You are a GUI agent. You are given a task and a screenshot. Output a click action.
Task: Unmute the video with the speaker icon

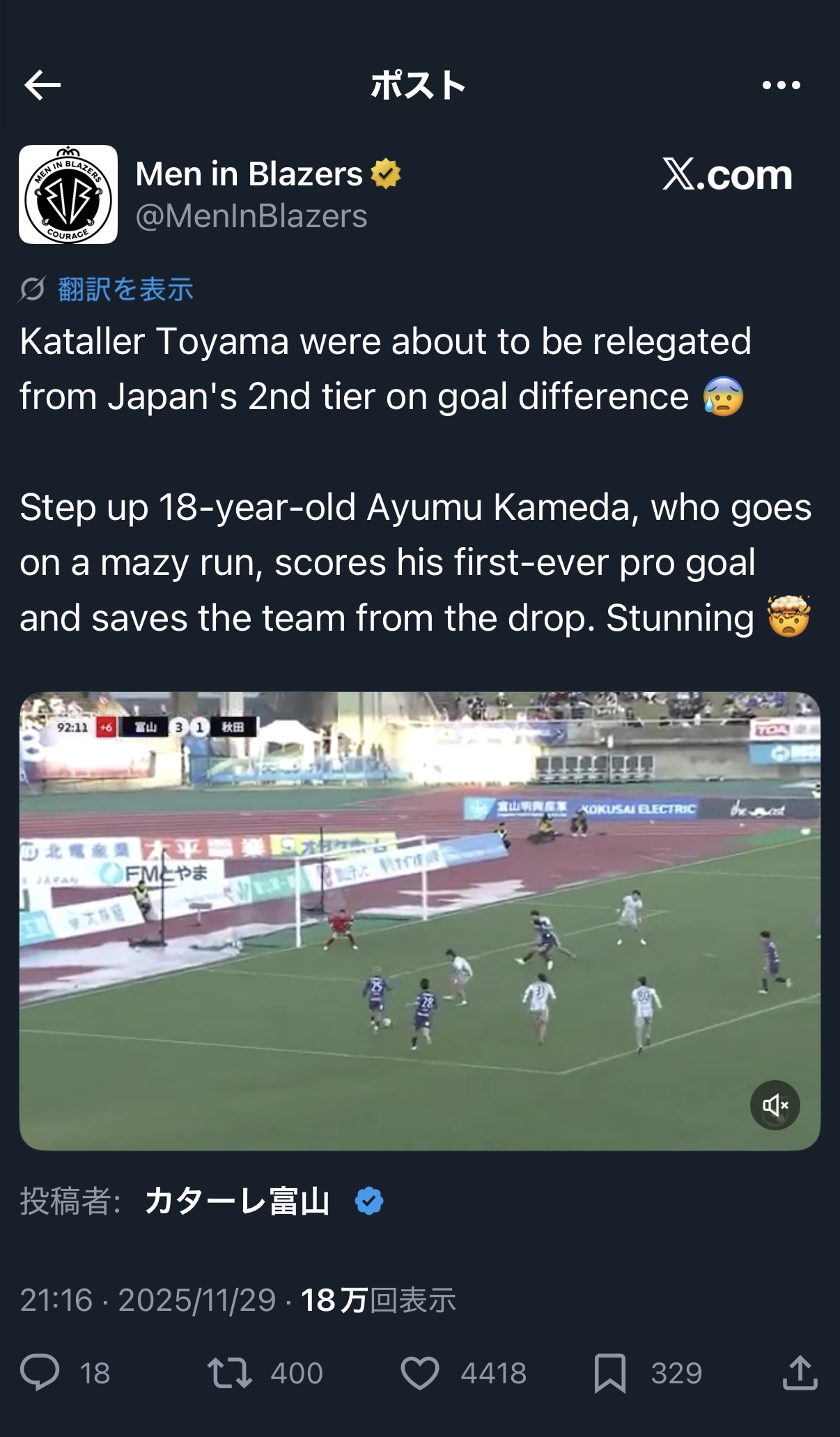775,1105
